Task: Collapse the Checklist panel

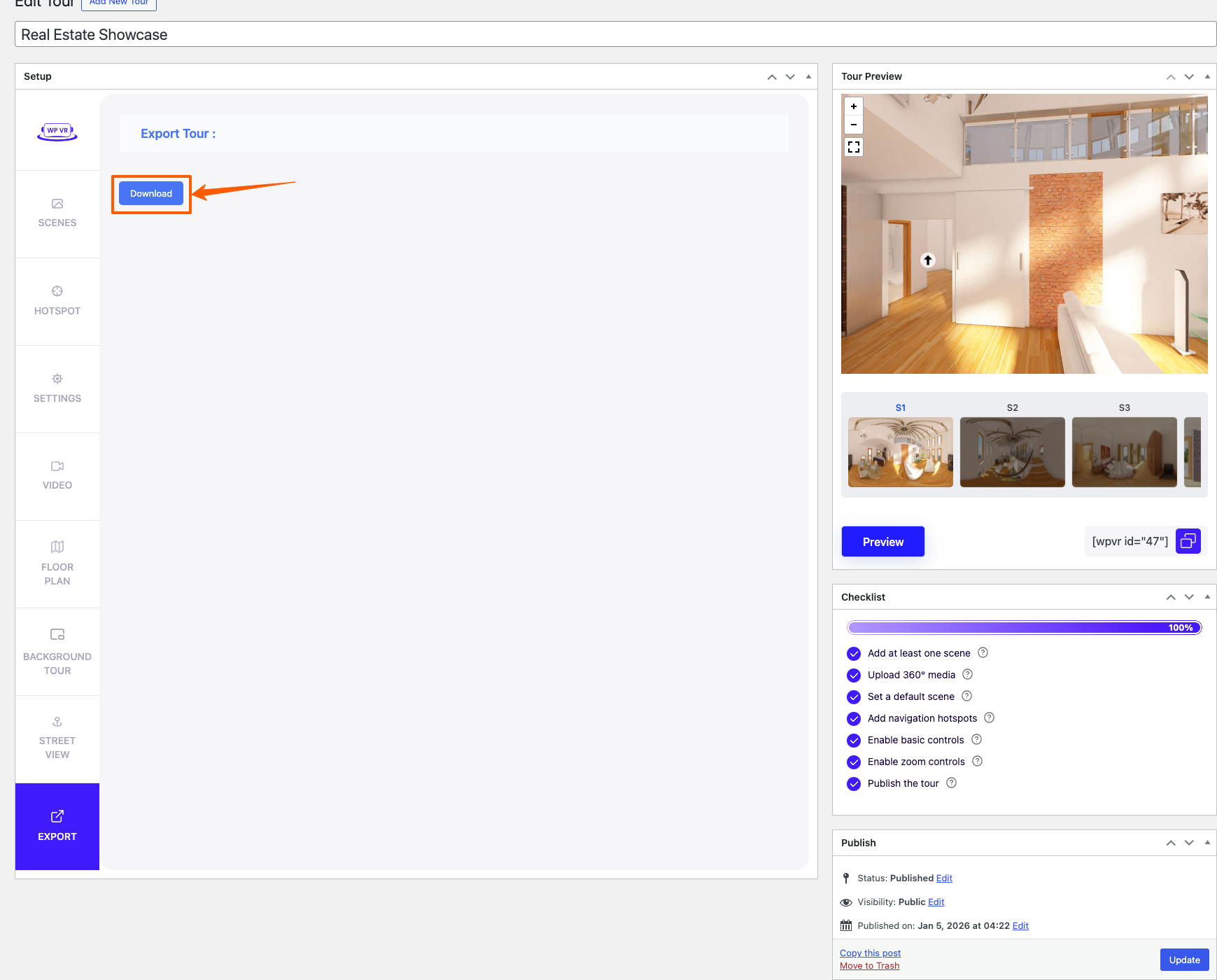Action: (1207, 596)
